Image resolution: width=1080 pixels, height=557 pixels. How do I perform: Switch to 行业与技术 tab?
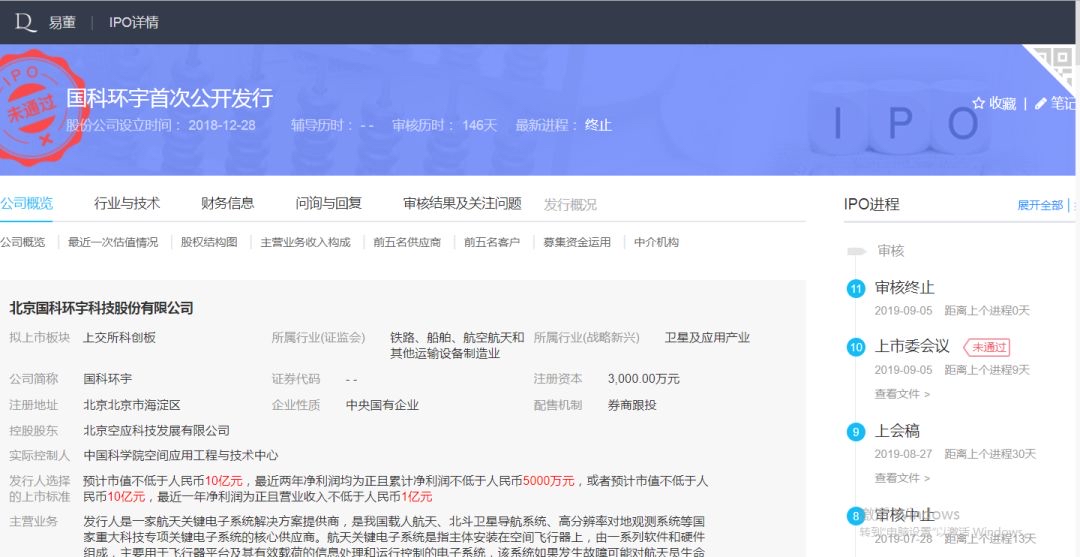click(x=127, y=204)
